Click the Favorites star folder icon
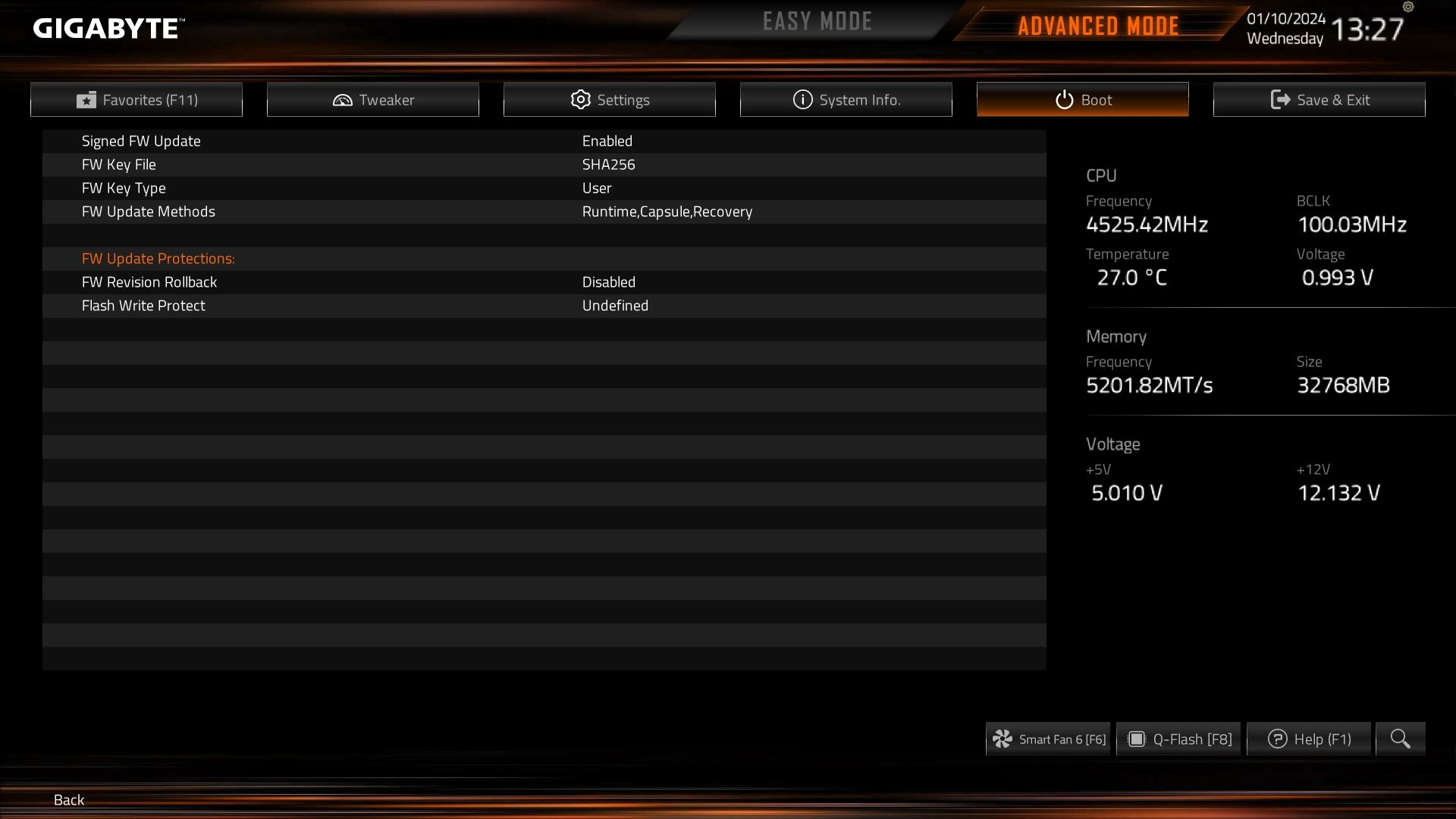1456x819 pixels. (x=86, y=100)
